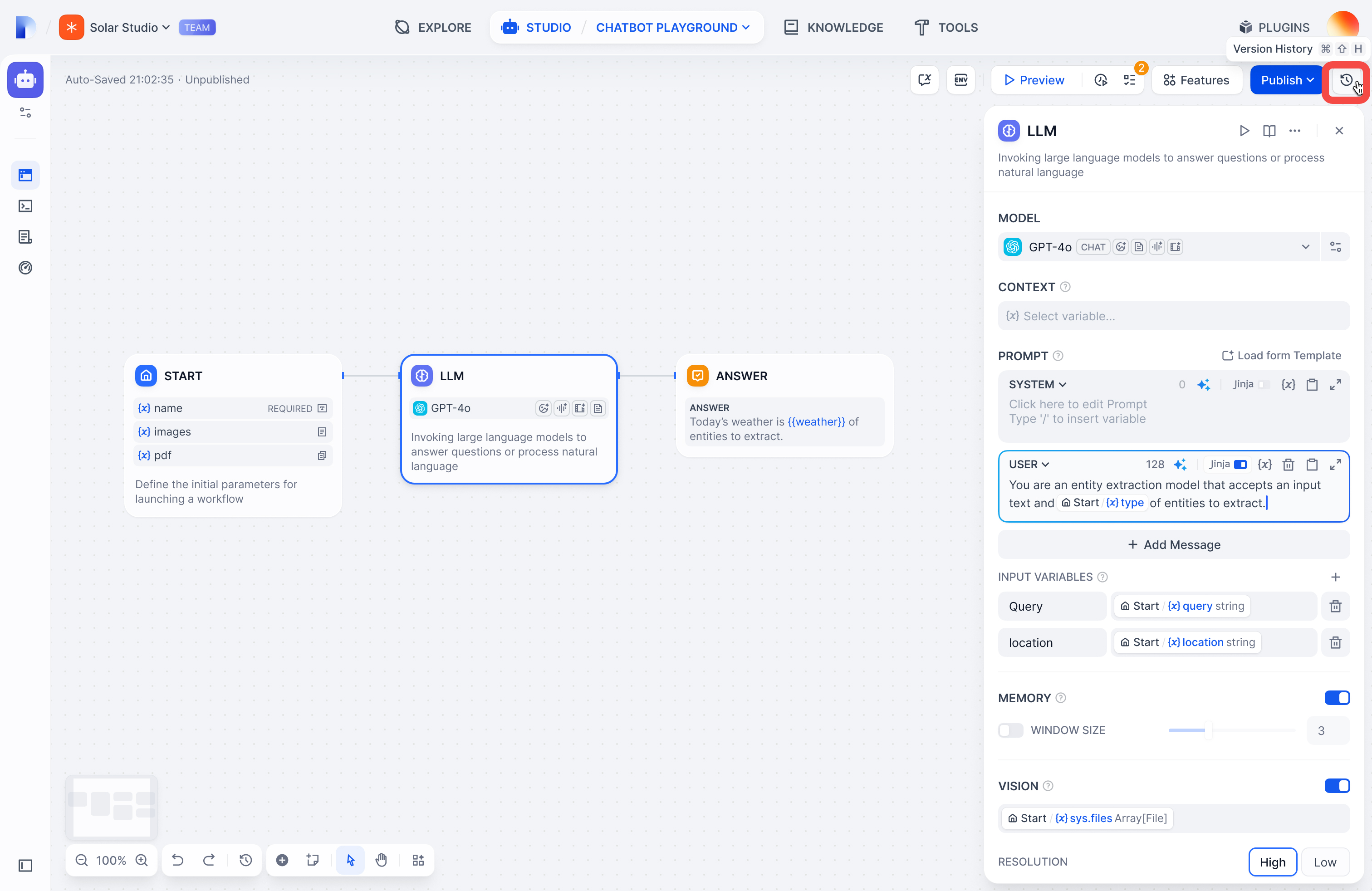
Task: Click the Add Message button
Action: [x=1173, y=544]
